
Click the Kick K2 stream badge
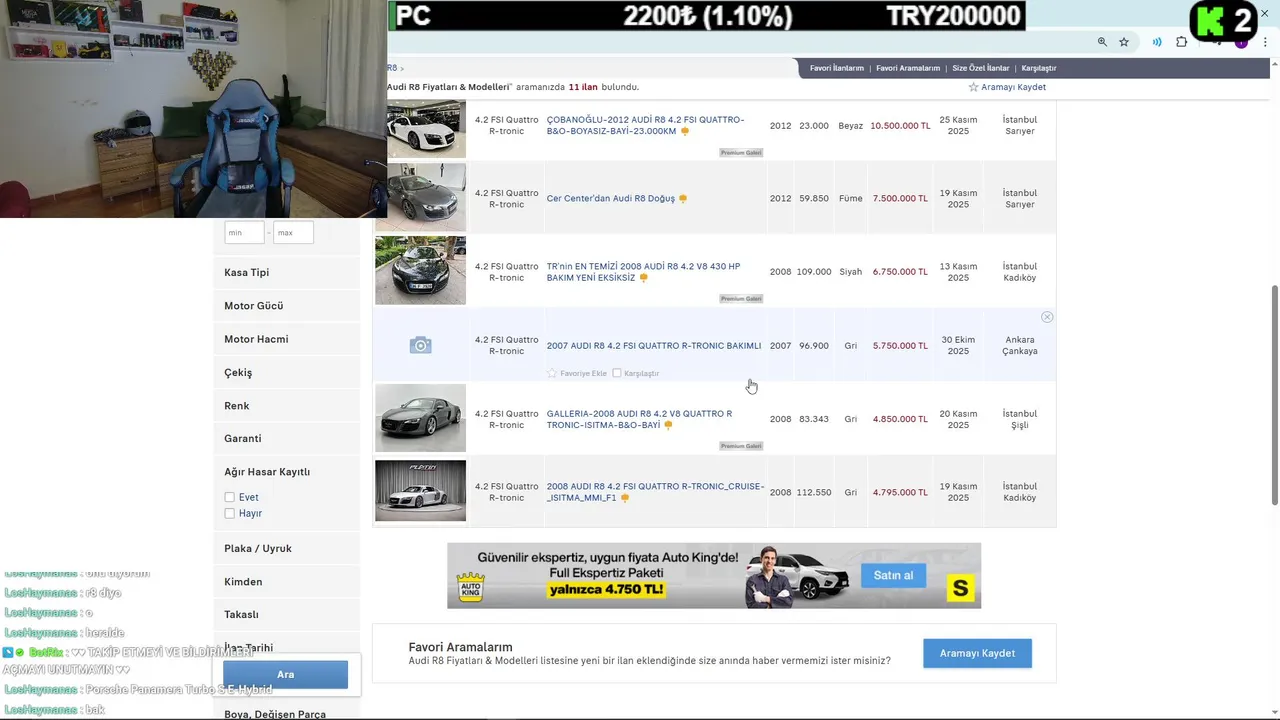pyautogui.click(x=1222, y=21)
